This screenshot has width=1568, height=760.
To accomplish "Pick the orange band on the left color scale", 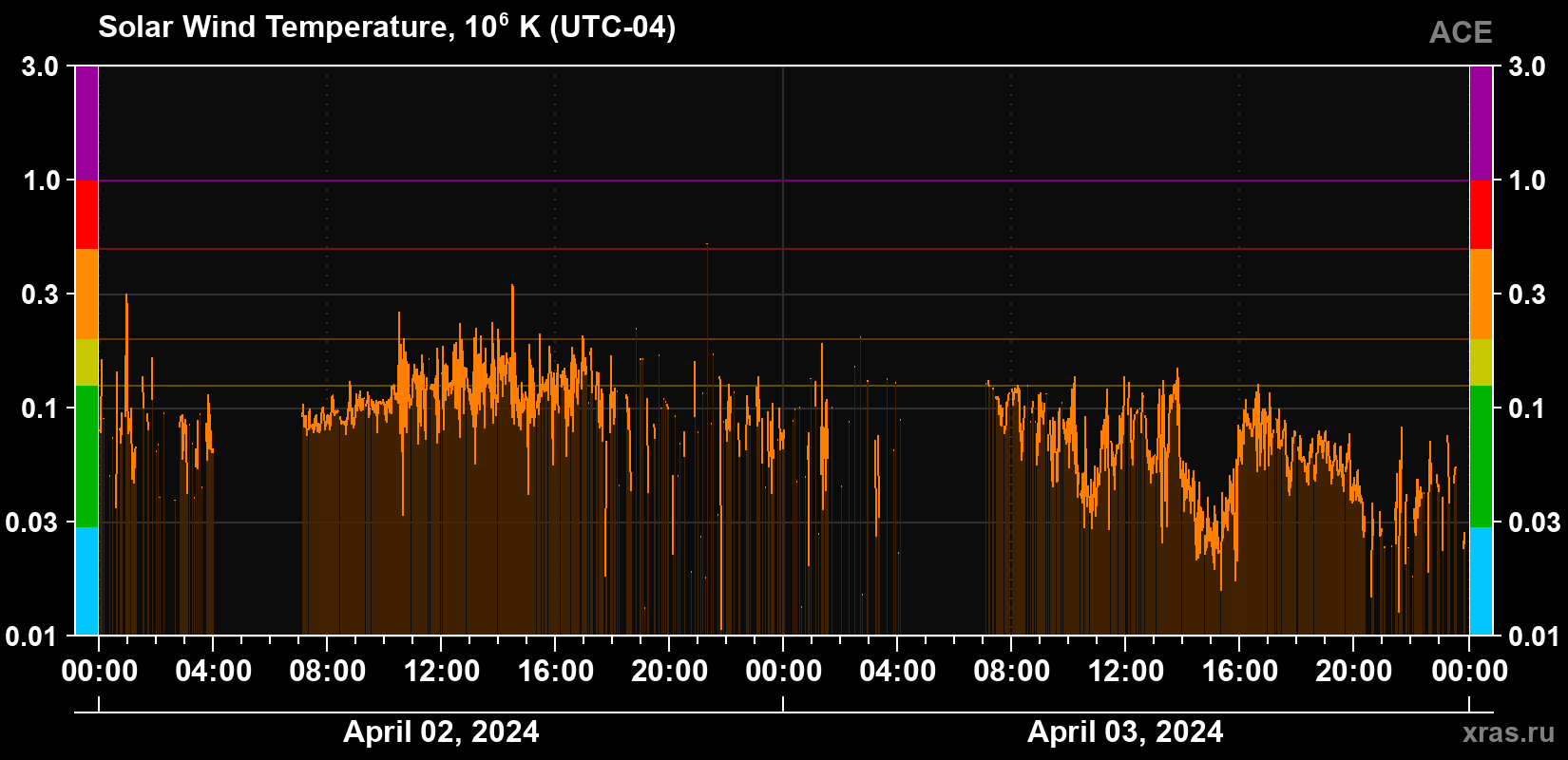I will coord(86,294).
